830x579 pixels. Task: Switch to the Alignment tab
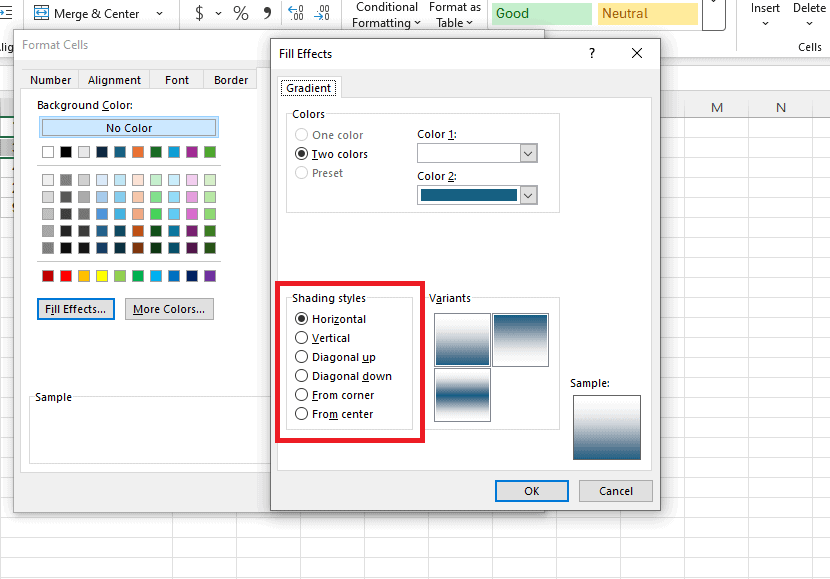pyautogui.click(x=114, y=80)
